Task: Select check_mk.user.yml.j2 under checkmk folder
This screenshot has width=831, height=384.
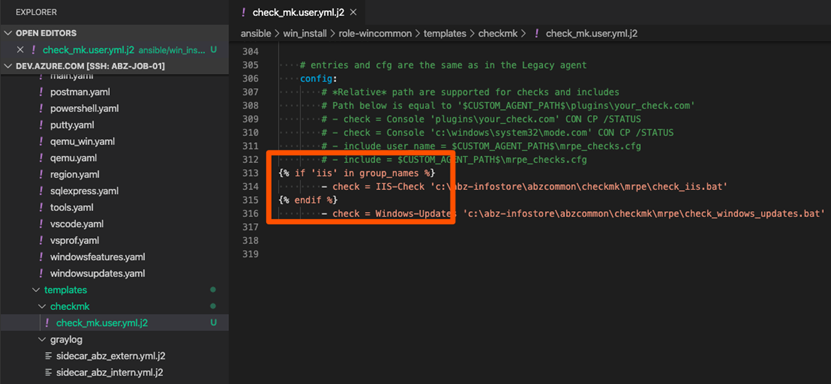Action: 114,323
